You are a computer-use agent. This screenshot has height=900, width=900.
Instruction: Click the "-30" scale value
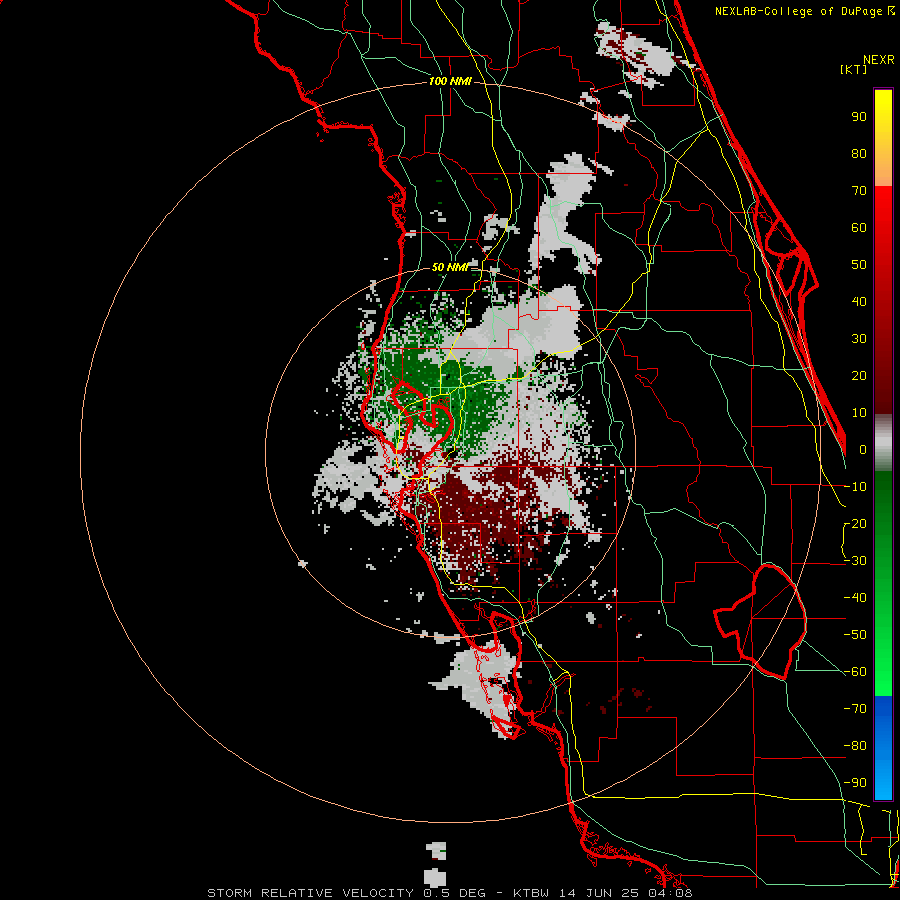[855, 561]
